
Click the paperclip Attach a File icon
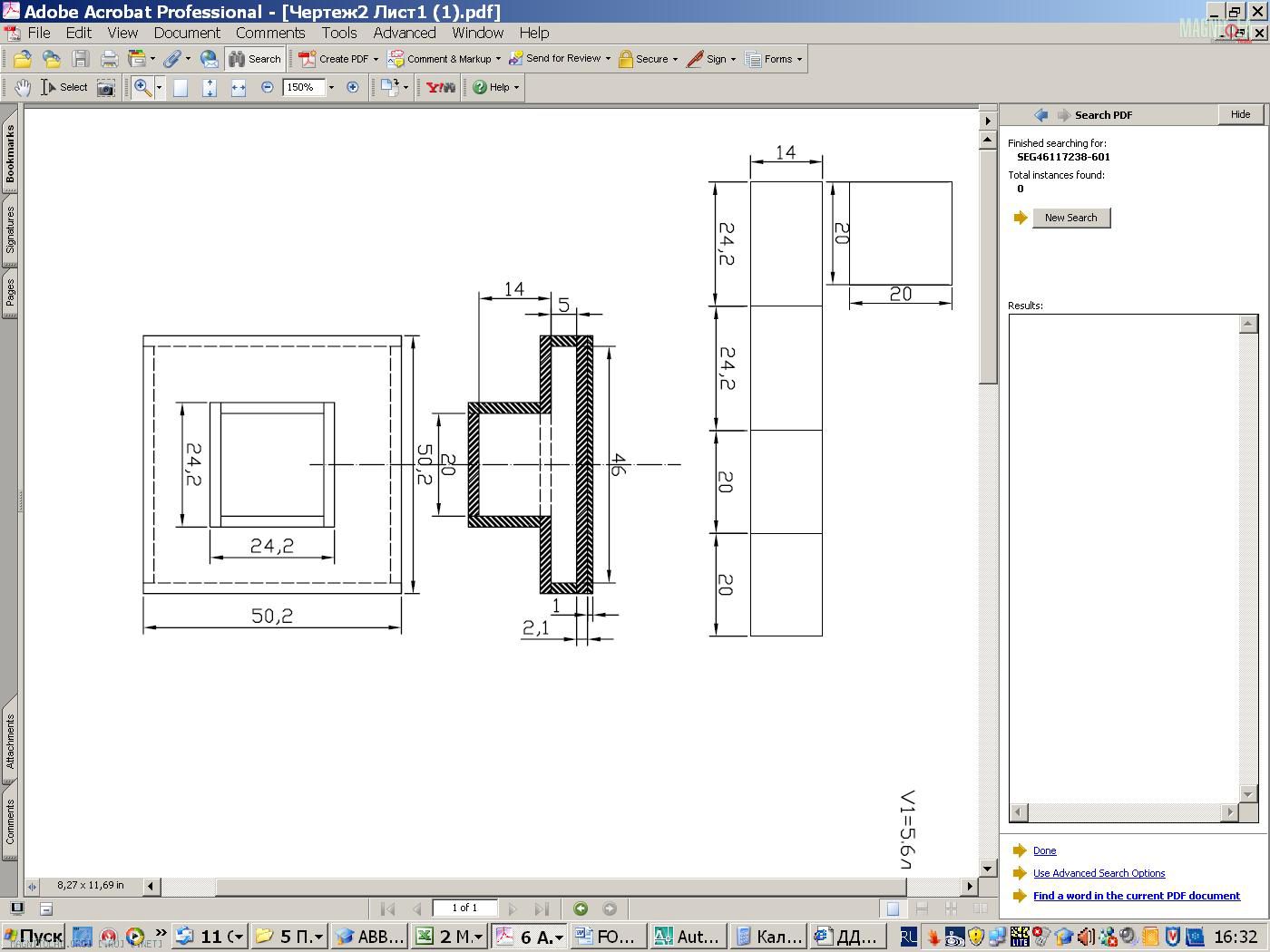point(172,59)
